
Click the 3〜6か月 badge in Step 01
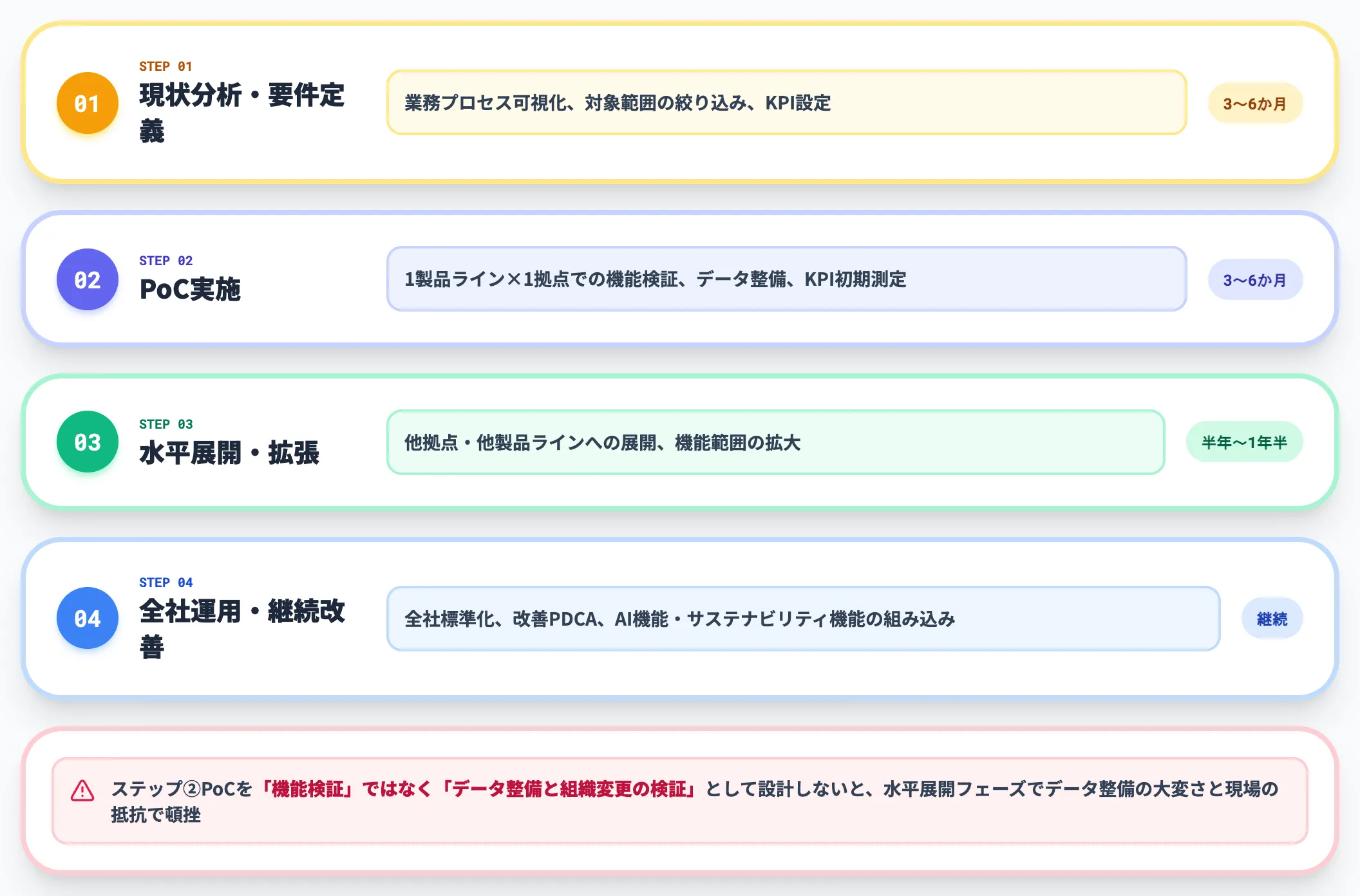tap(1255, 103)
